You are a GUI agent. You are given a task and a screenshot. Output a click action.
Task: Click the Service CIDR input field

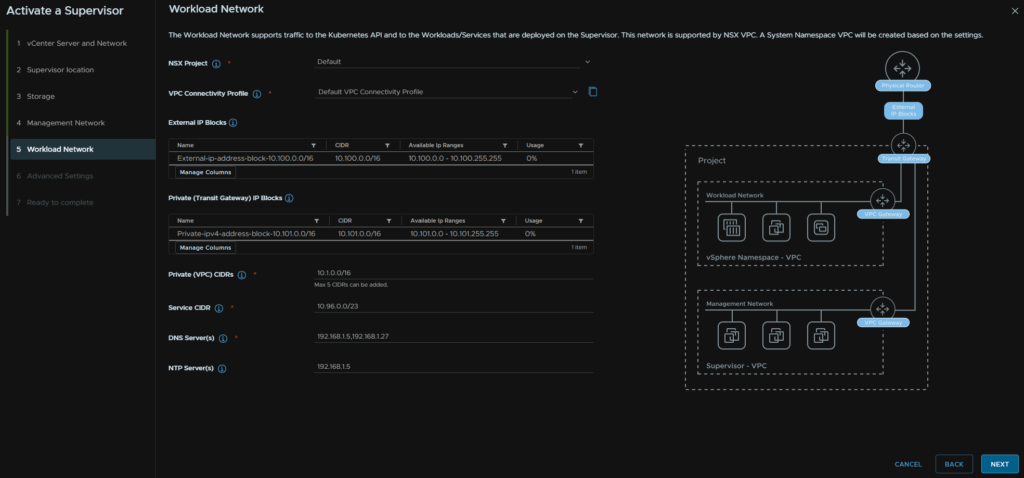pyautogui.click(x=453, y=307)
